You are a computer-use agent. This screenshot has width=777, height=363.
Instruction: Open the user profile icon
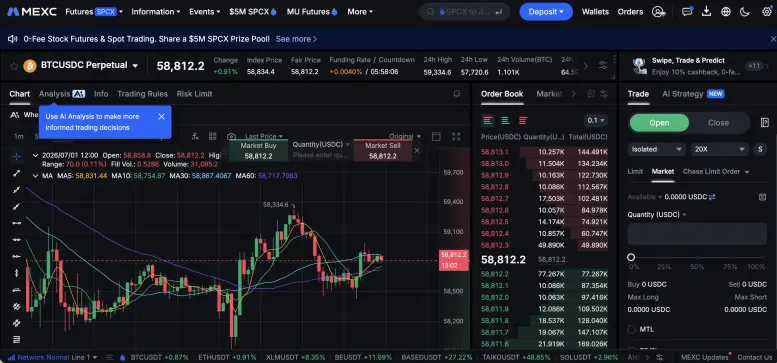658,12
